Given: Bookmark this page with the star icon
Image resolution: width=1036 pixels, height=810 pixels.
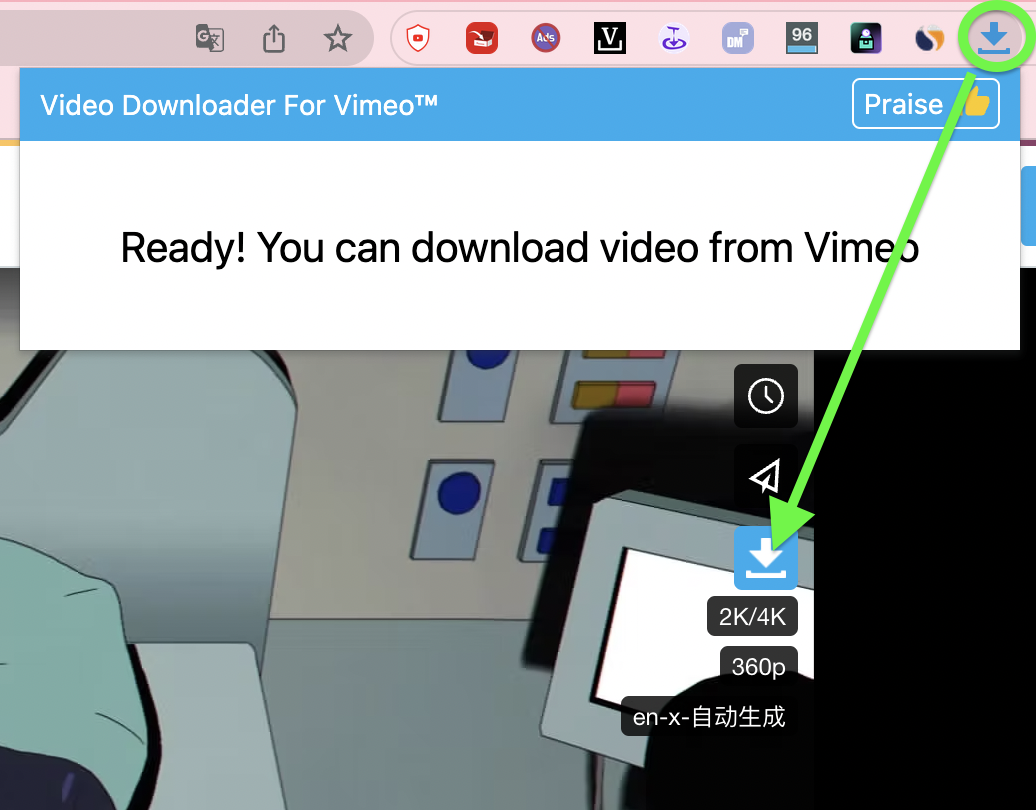Looking at the screenshot, I should (x=338, y=38).
